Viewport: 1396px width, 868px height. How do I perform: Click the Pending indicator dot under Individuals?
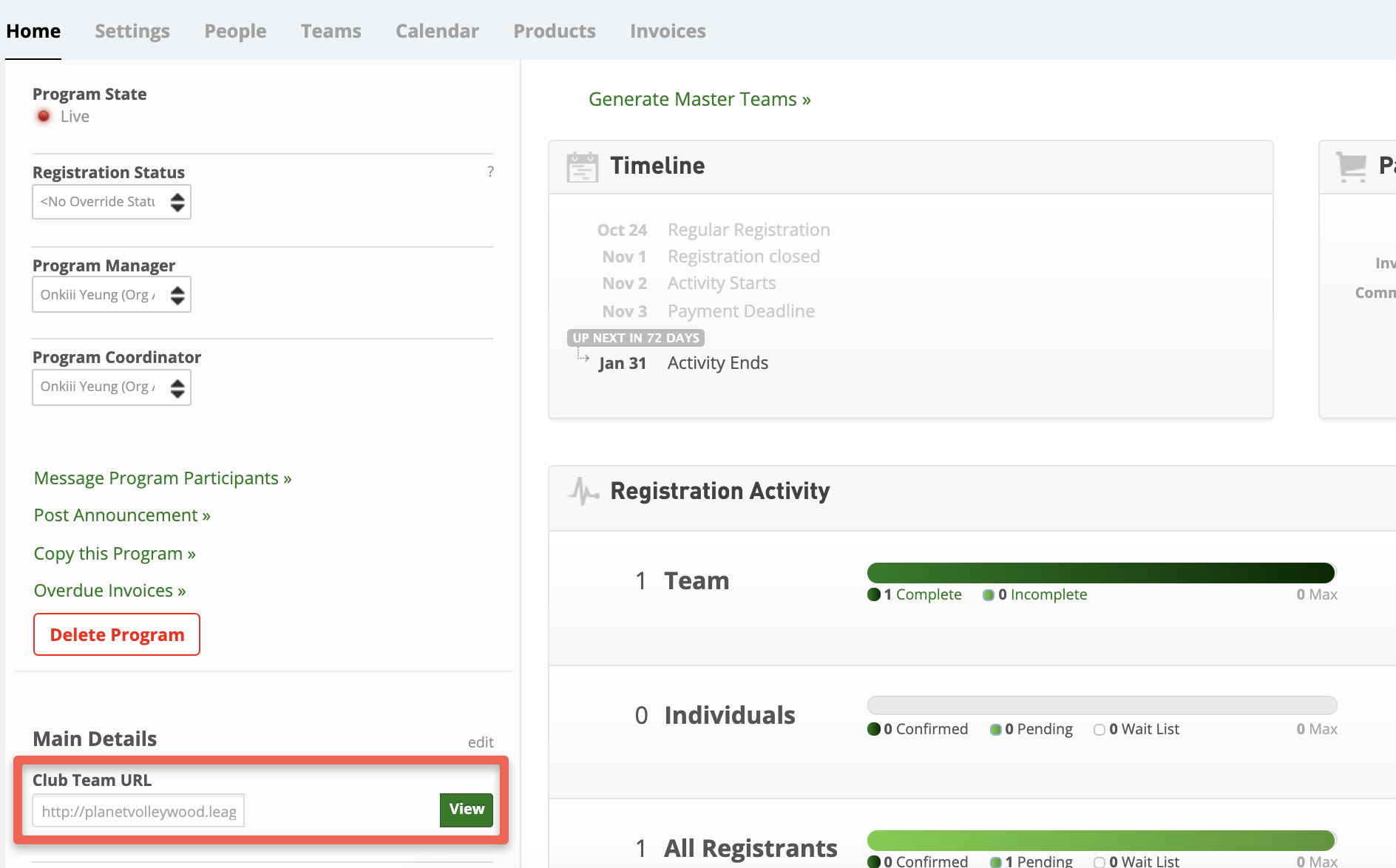tap(996, 729)
